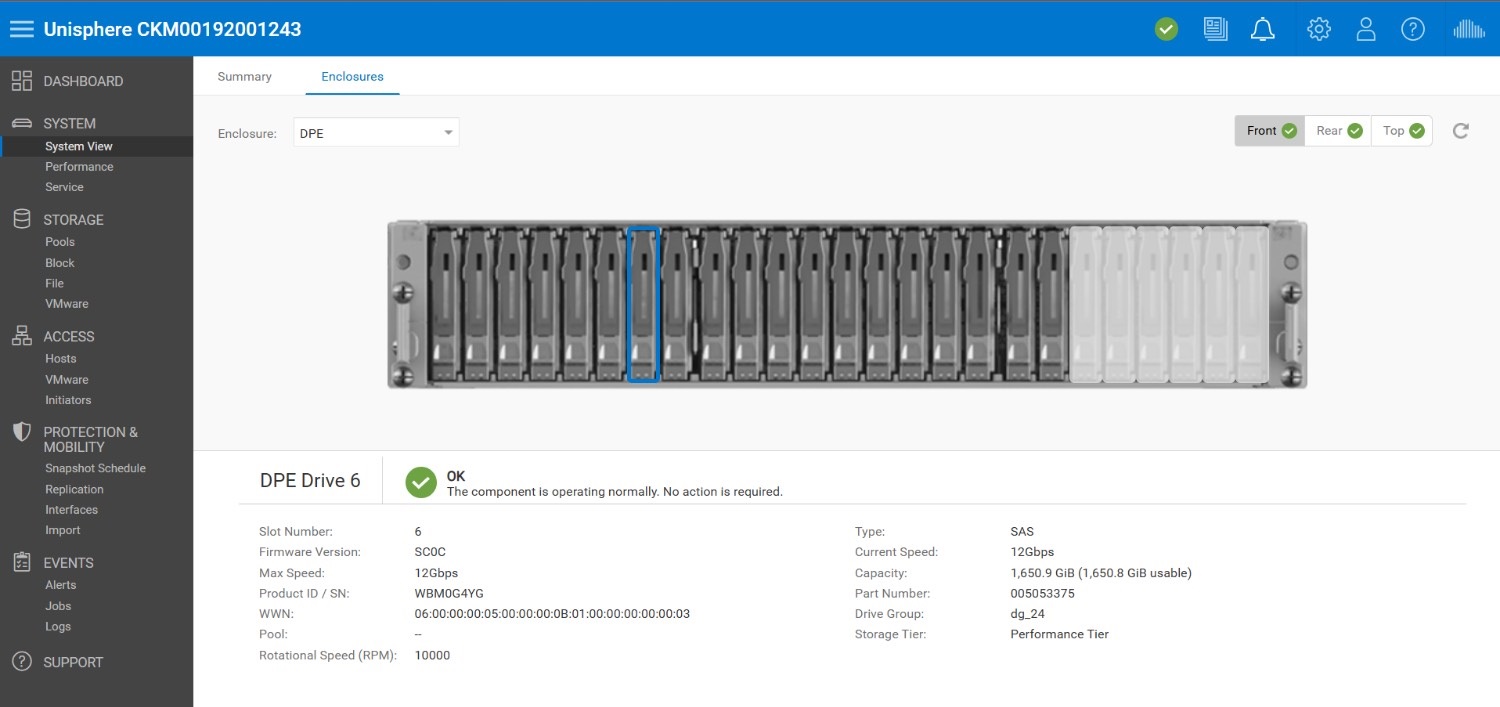Open Jobs under Events
The image size is (1500, 707).
coord(58,606)
